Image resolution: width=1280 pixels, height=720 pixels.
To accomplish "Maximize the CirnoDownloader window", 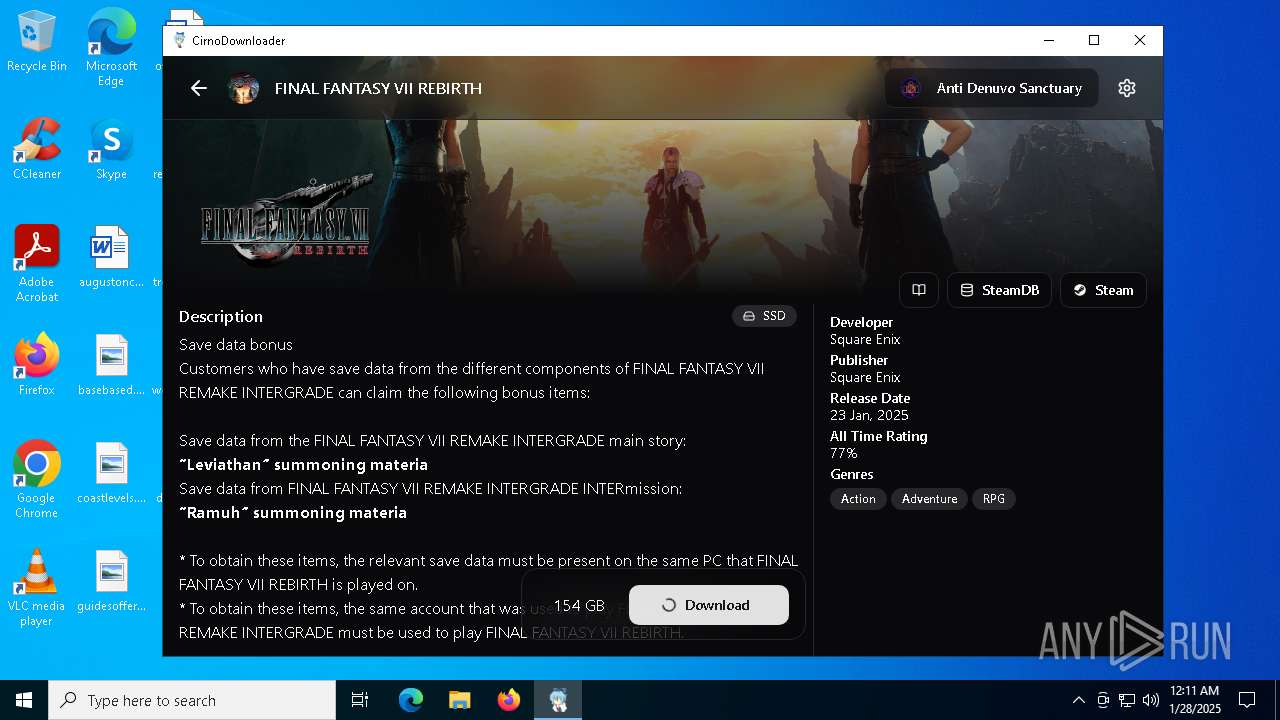I will [1094, 41].
